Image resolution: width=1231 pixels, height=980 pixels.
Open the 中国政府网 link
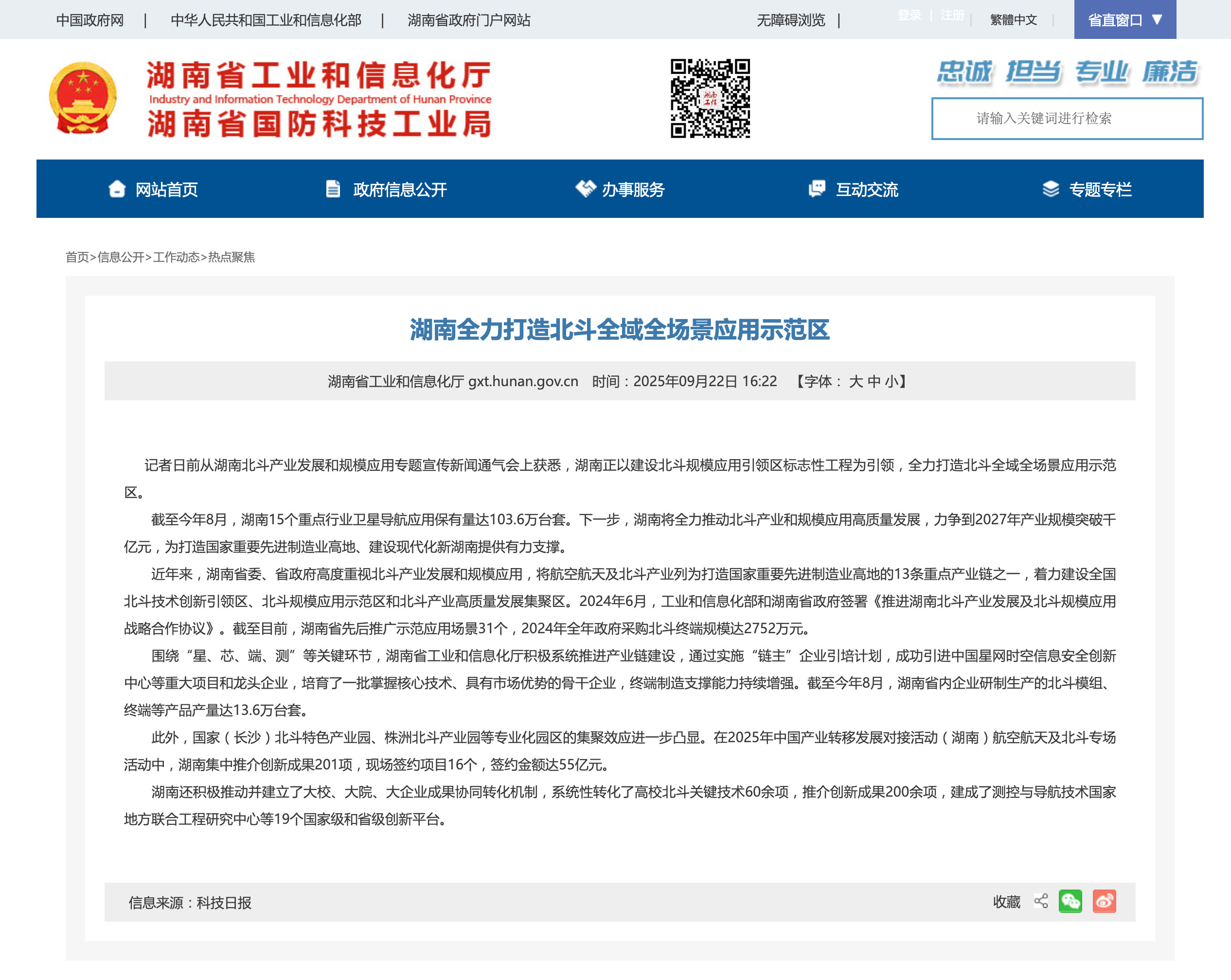tap(89, 20)
